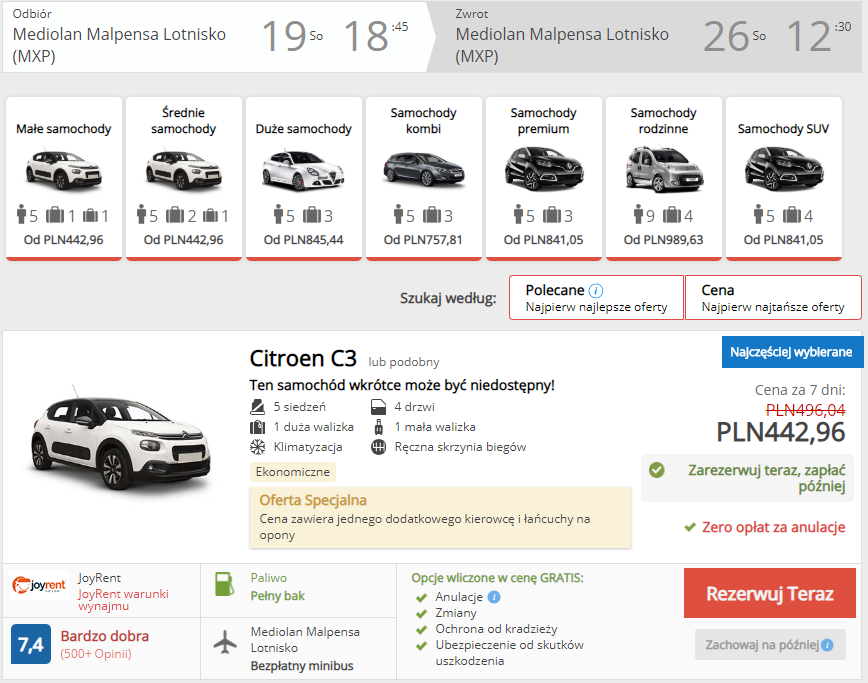Screen dimensions: 868x683
Task: Click the estate car image in Samochody kombi
Action: click(x=423, y=169)
